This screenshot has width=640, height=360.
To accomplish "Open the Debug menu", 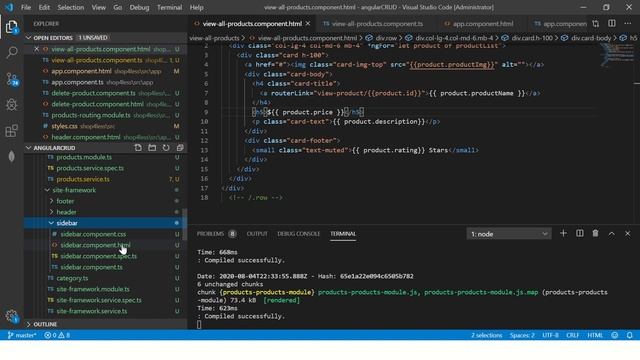I will pyautogui.click(x=139, y=7).
